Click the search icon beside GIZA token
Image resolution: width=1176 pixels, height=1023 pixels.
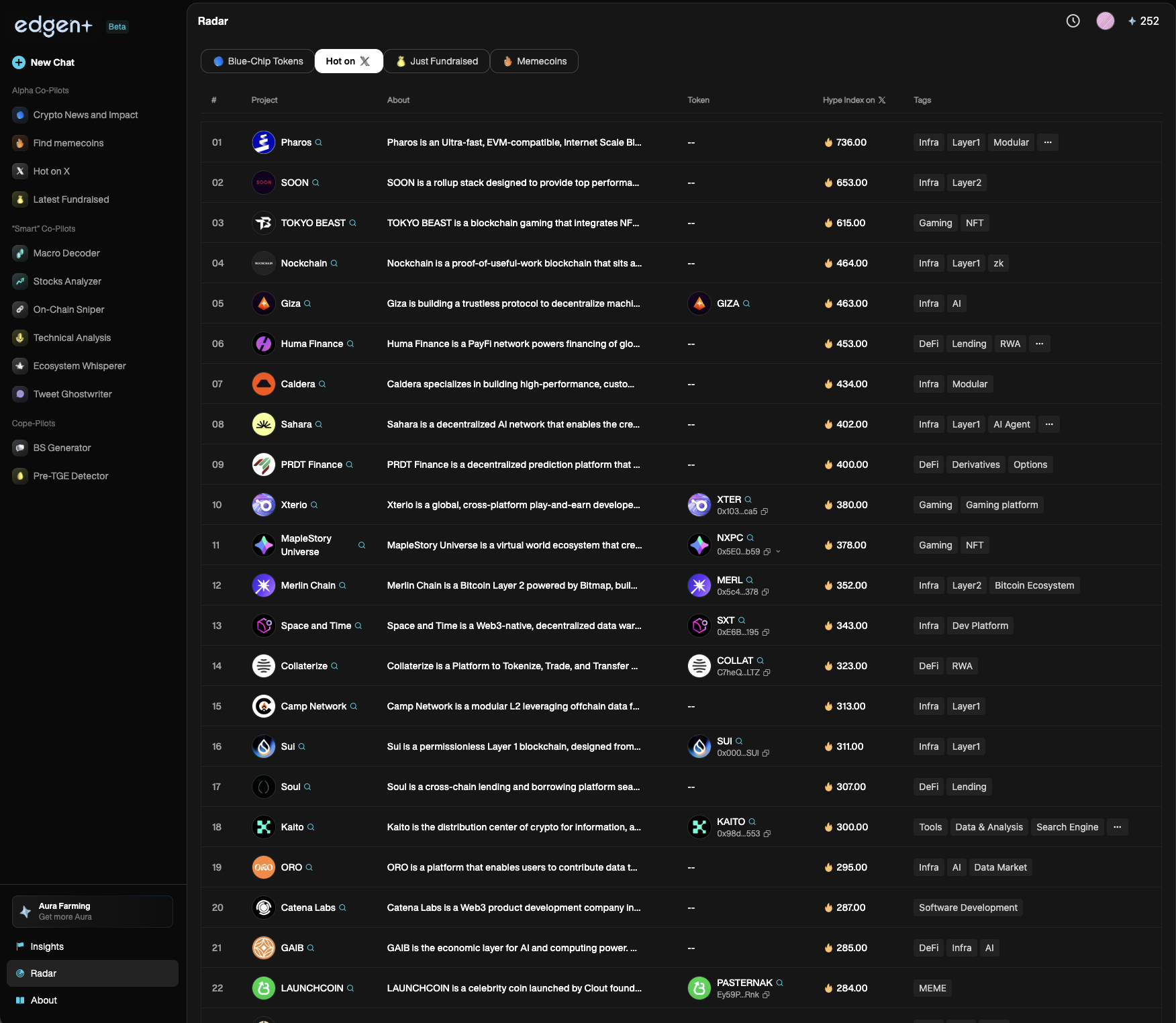[x=746, y=303]
